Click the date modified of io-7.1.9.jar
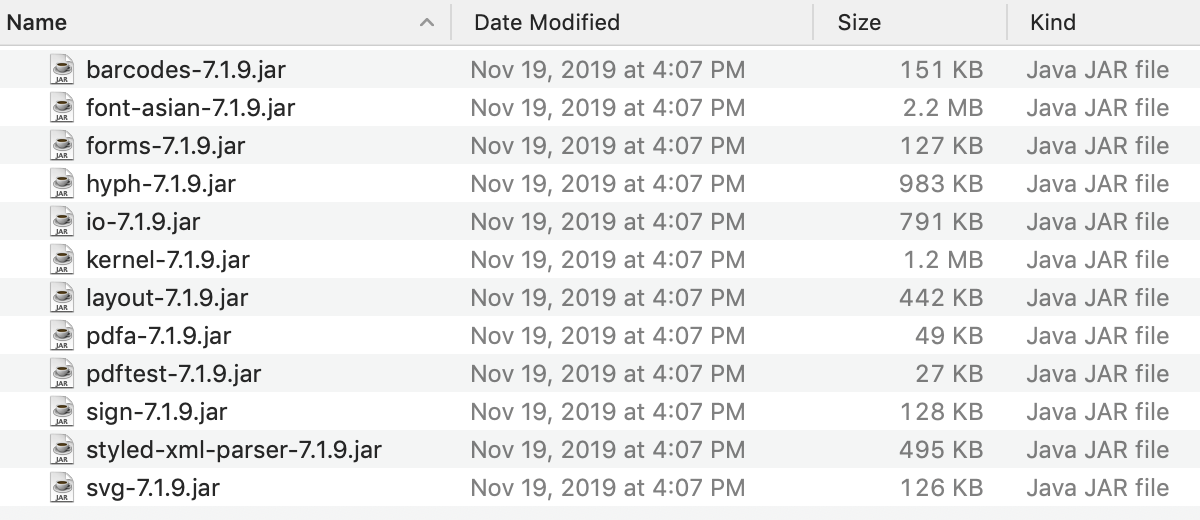This screenshot has width=1200, height=520. (x=608, y=222)
